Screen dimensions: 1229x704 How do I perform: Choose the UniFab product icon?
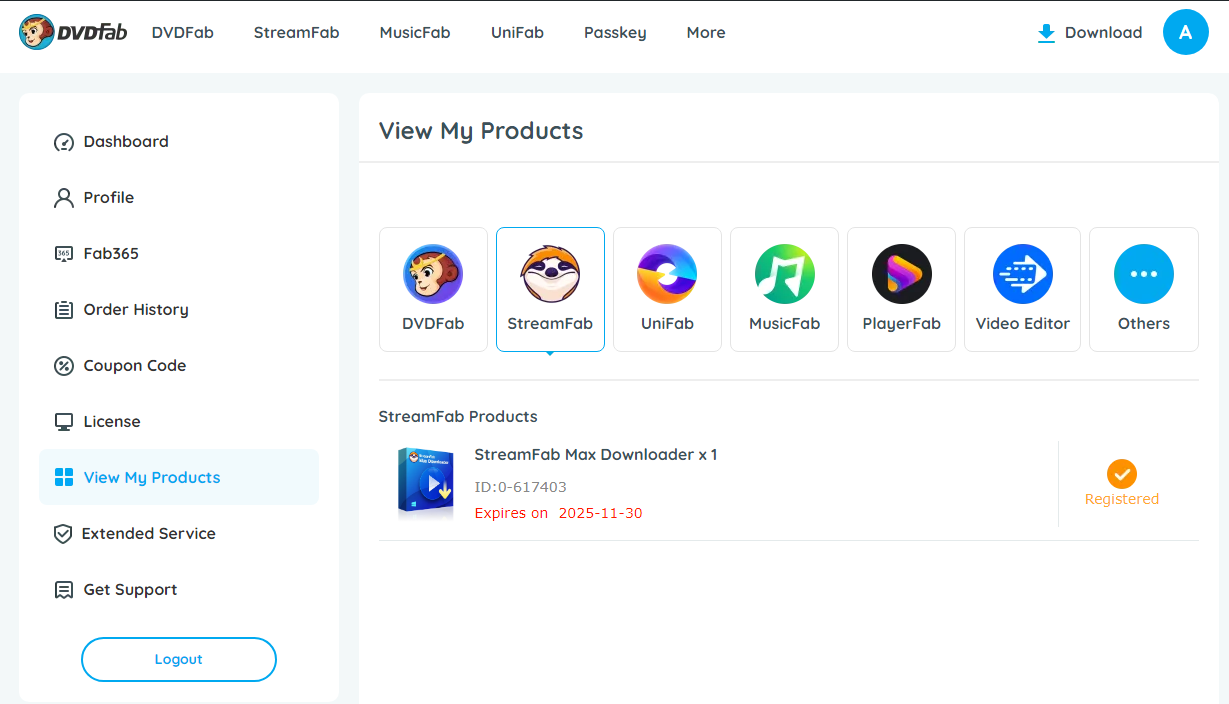click(x=667, y=275)
